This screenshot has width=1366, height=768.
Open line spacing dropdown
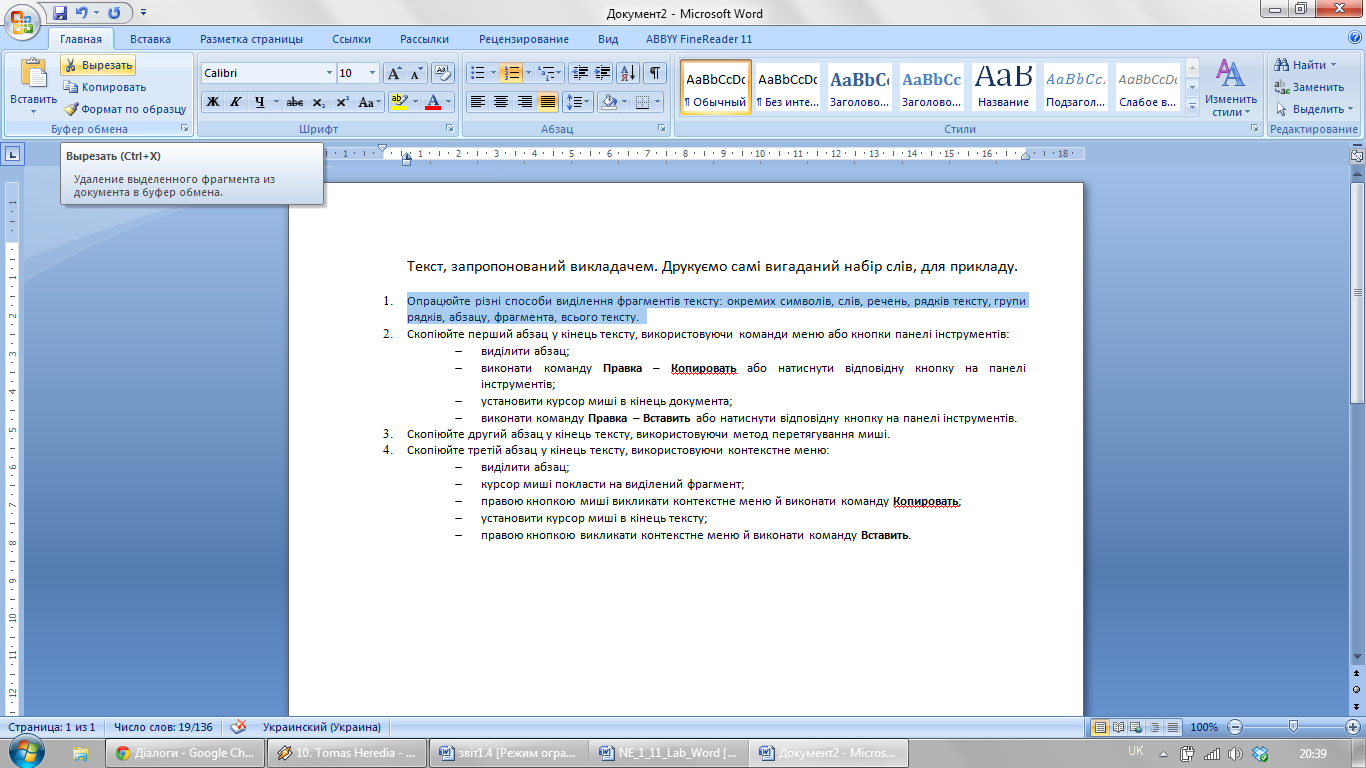point(577,102)
